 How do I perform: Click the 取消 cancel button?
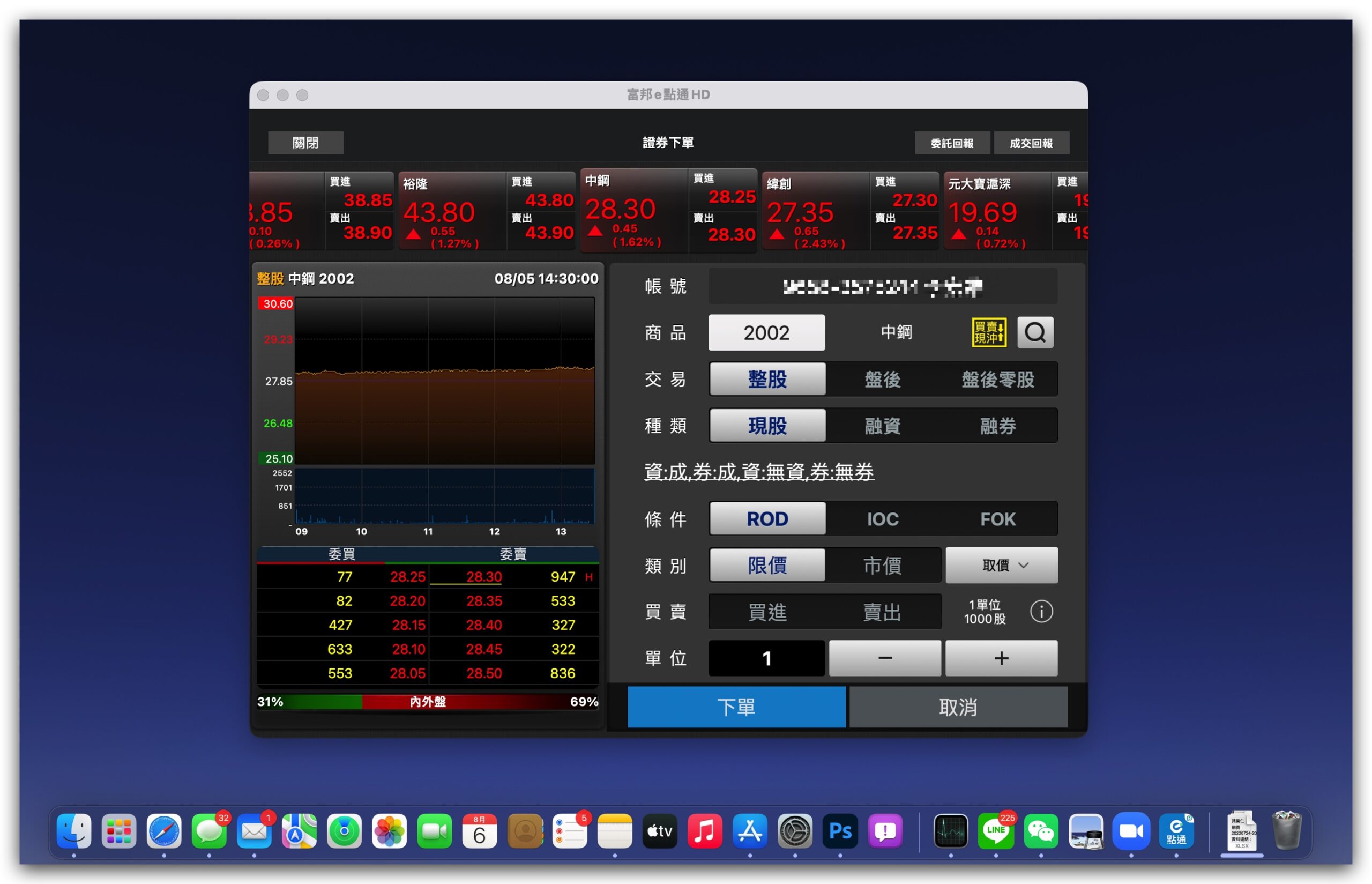coord(958,707)
